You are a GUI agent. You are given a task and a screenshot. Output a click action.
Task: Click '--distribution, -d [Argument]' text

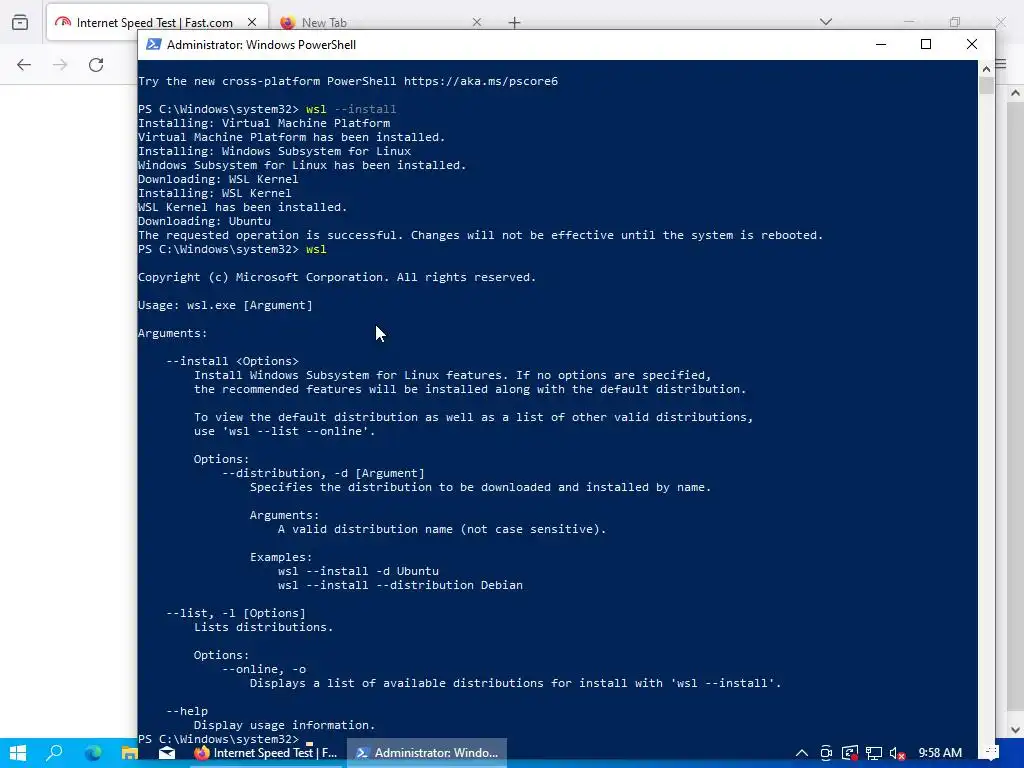coord(323,473)
